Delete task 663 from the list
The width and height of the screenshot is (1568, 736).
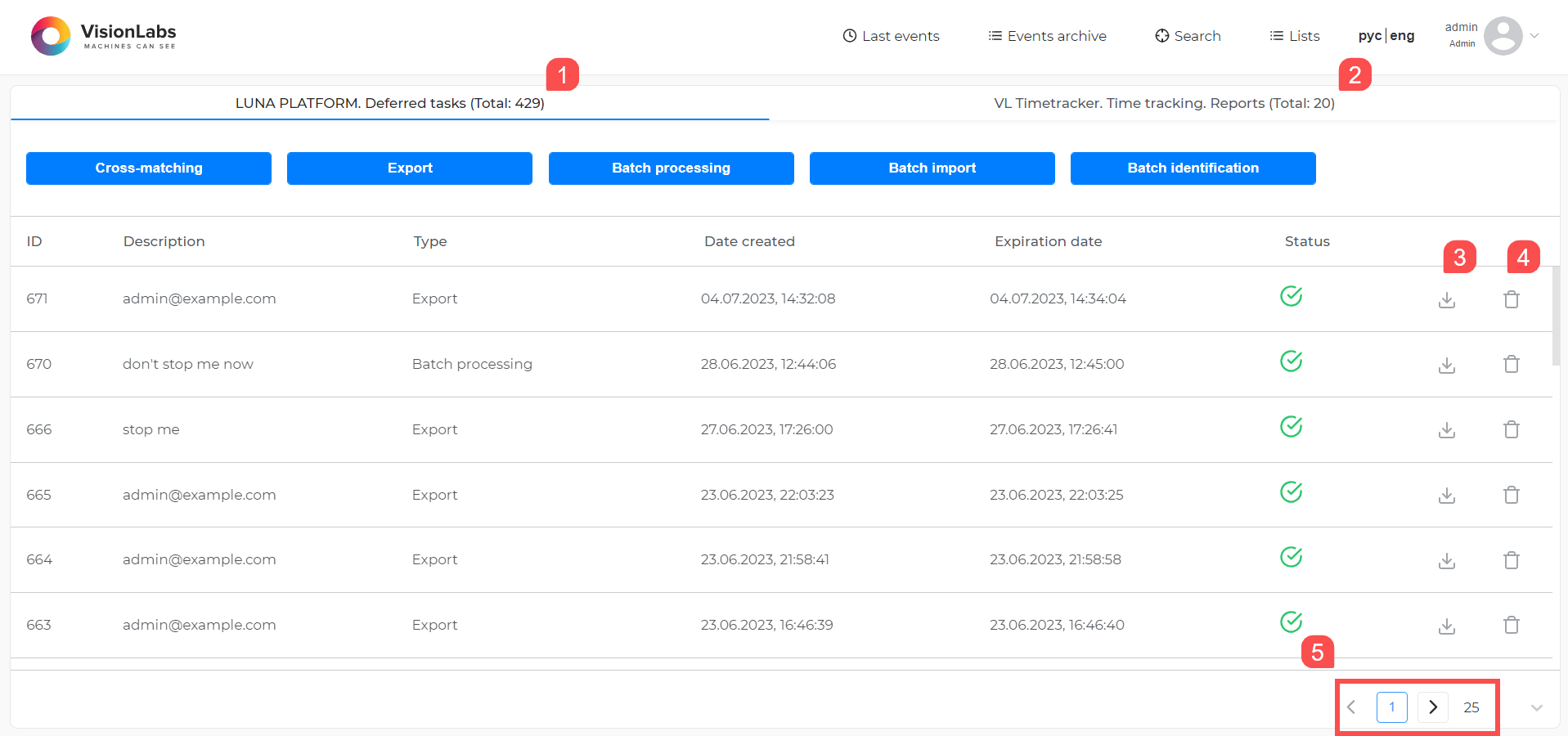tap(1511, 625)
